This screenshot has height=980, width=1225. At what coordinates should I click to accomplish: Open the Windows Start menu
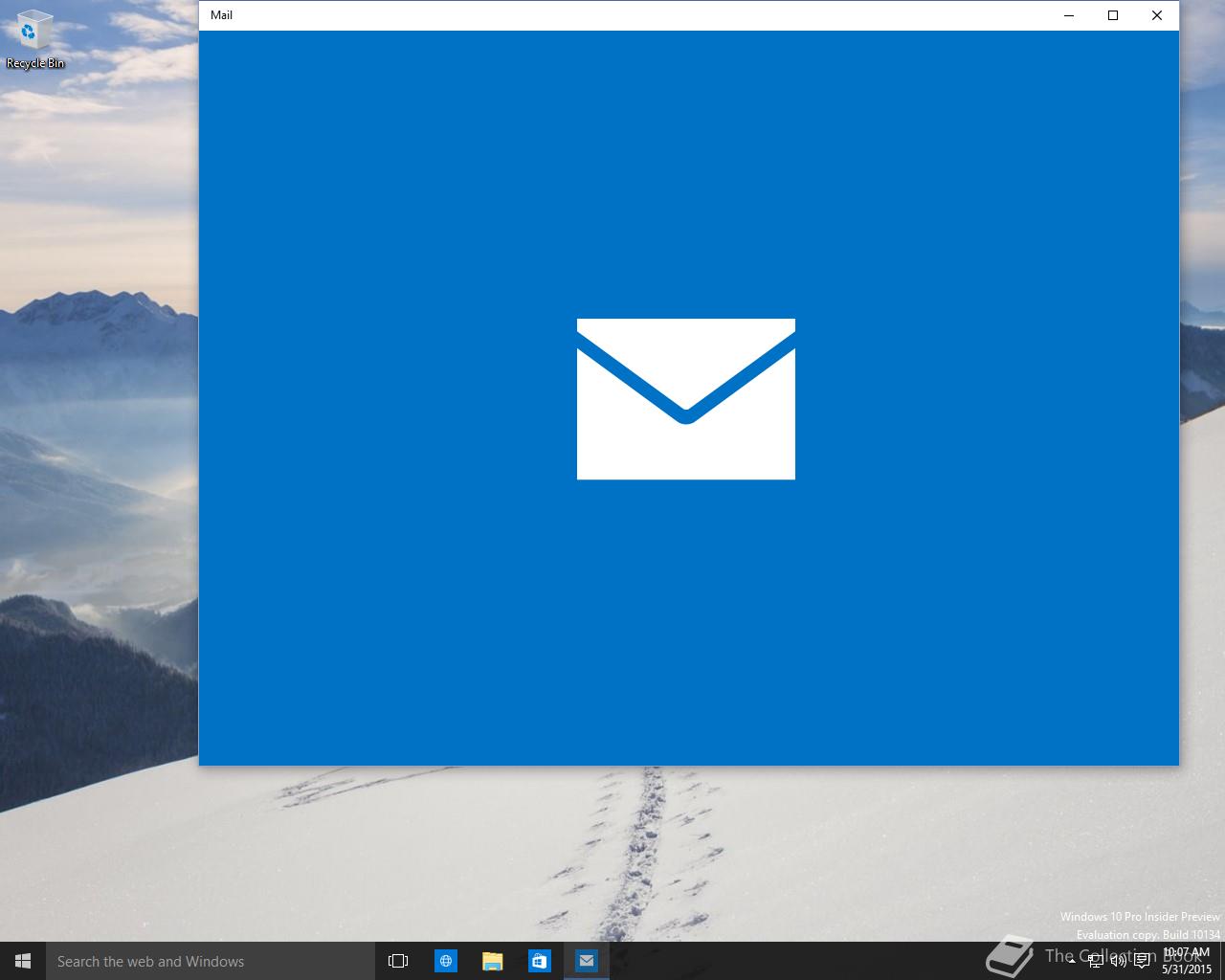23,961
